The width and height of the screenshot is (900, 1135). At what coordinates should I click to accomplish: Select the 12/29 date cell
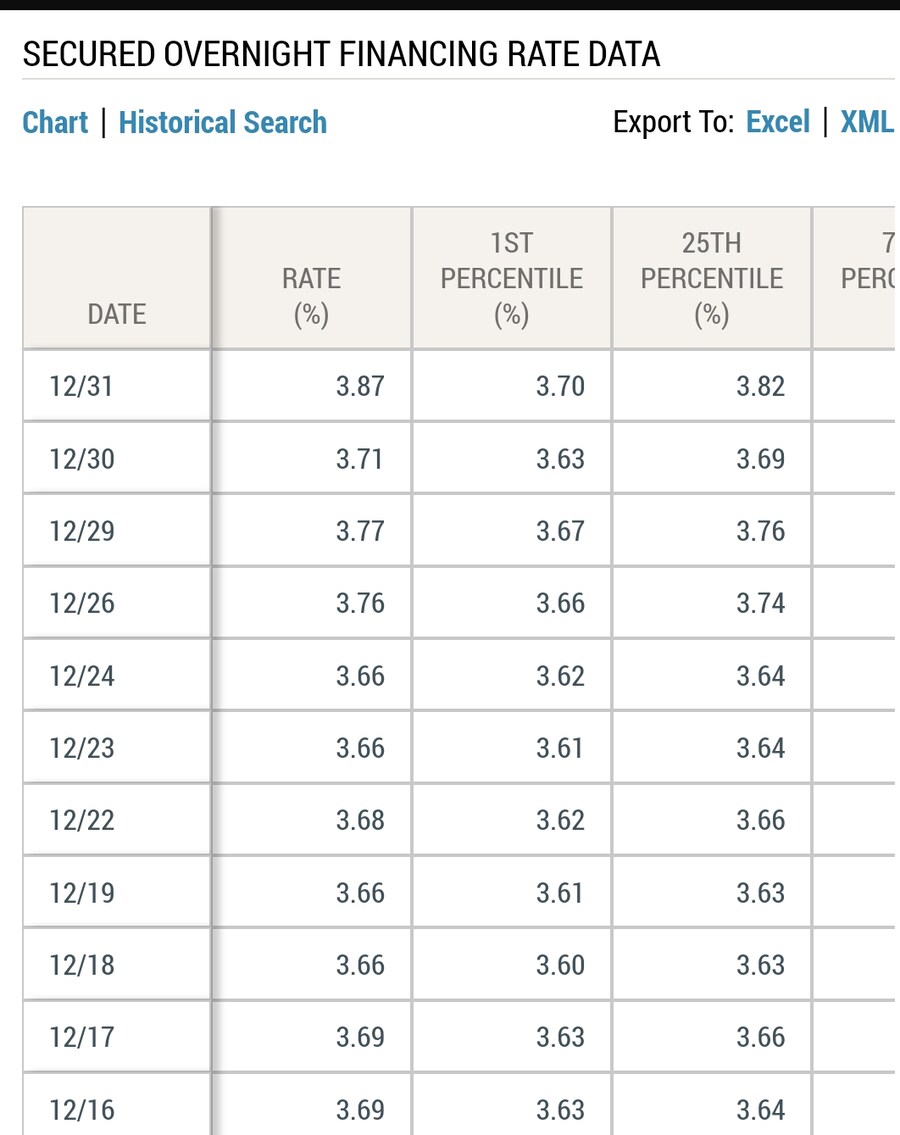tap(82, 531)
